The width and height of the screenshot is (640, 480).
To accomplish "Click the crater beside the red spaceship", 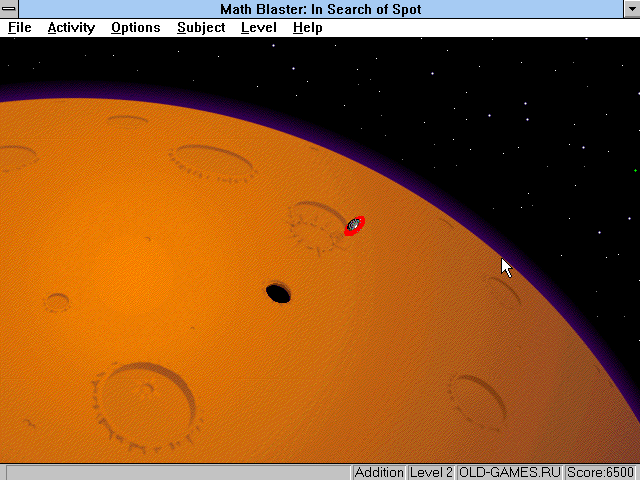I will tap(315, 225).
